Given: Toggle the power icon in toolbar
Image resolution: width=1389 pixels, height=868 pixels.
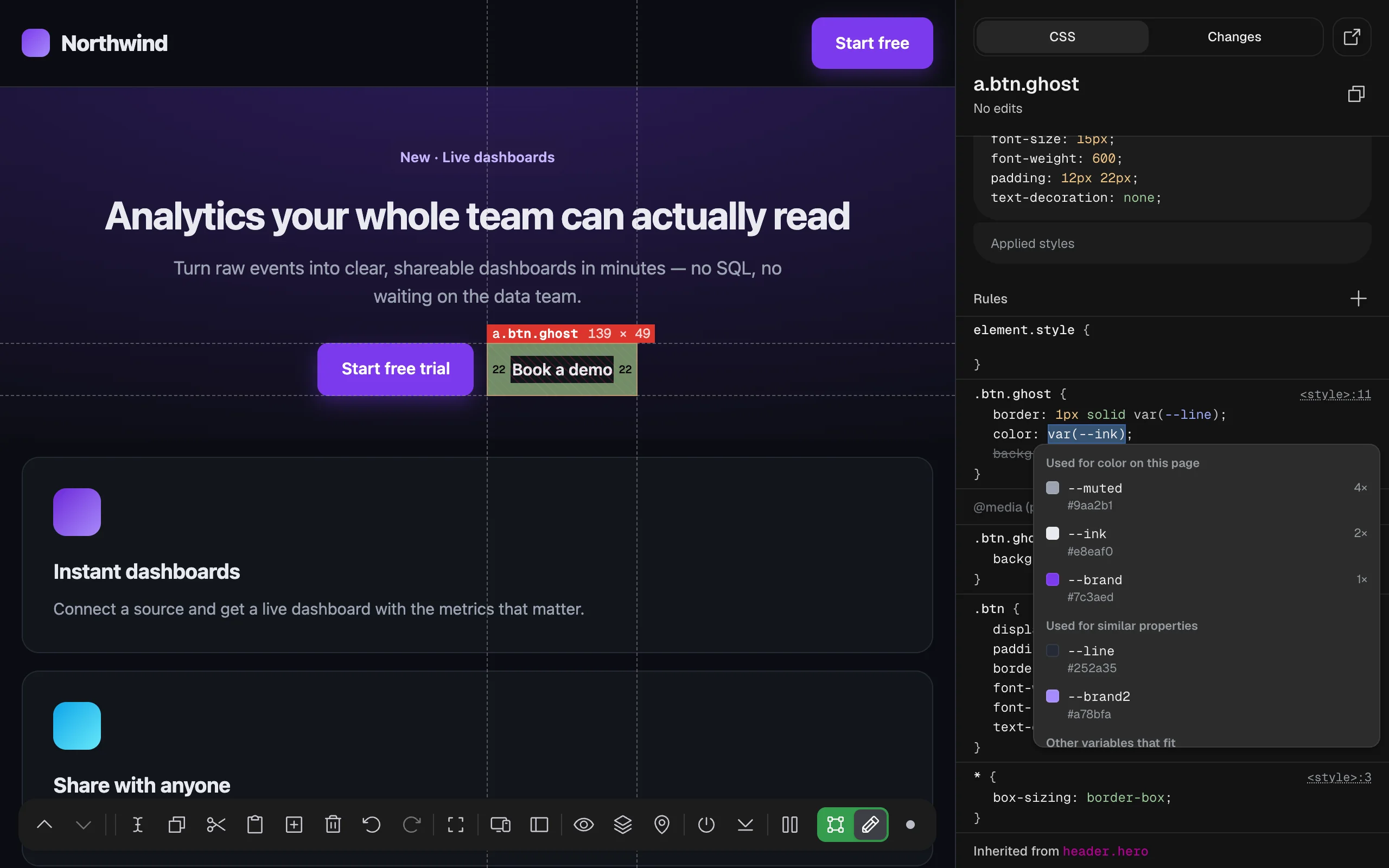Looking at the screenshot, I should [706, 825].
